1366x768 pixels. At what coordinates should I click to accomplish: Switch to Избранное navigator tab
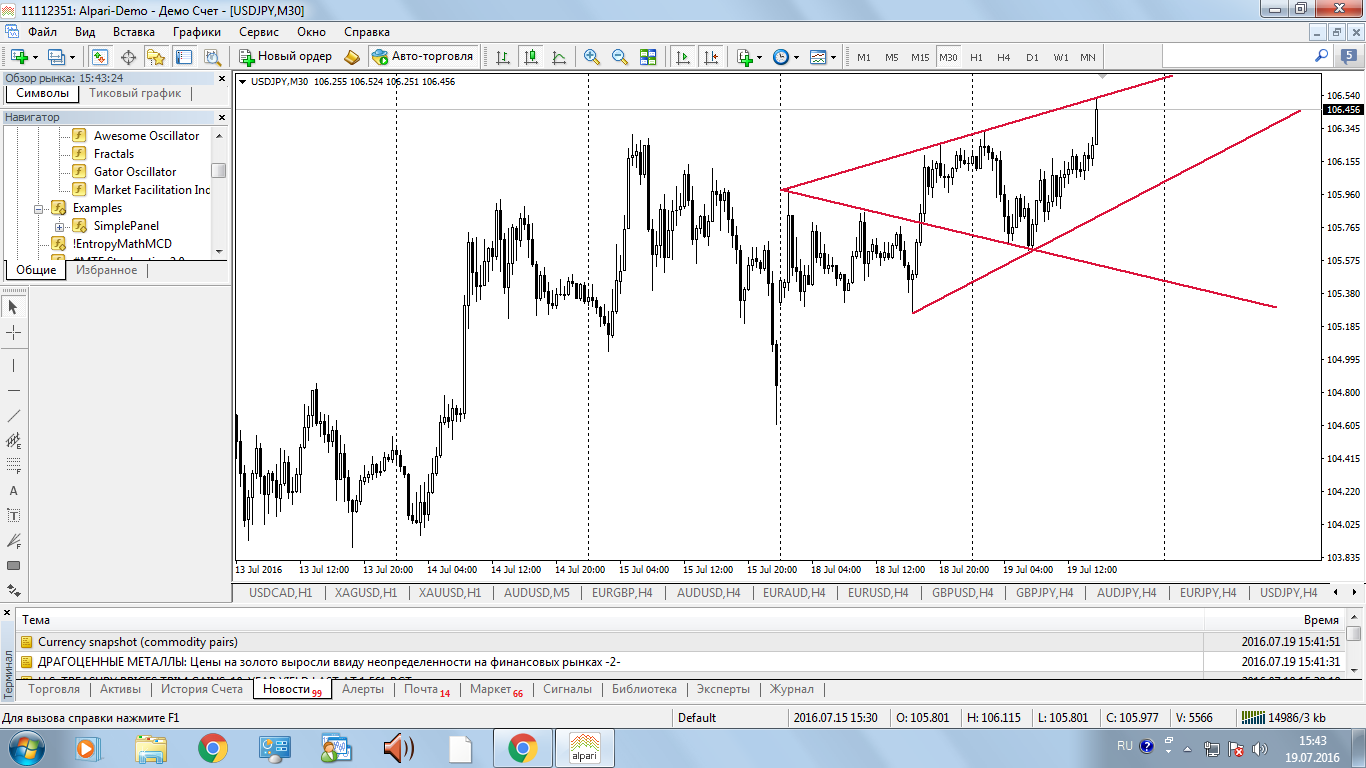click(107, 271)
